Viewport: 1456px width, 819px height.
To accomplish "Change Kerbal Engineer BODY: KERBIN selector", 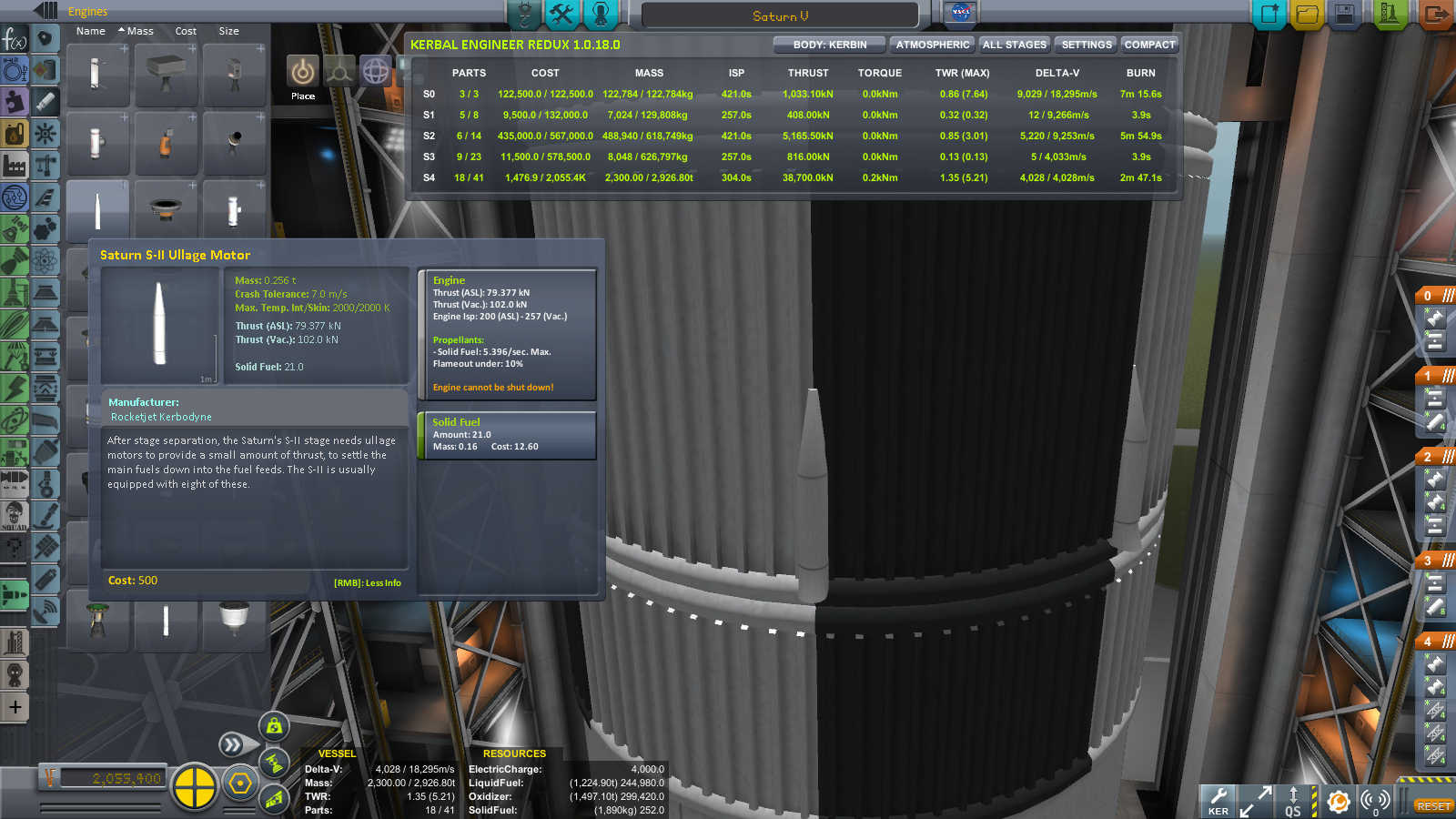I will point(829,45).
